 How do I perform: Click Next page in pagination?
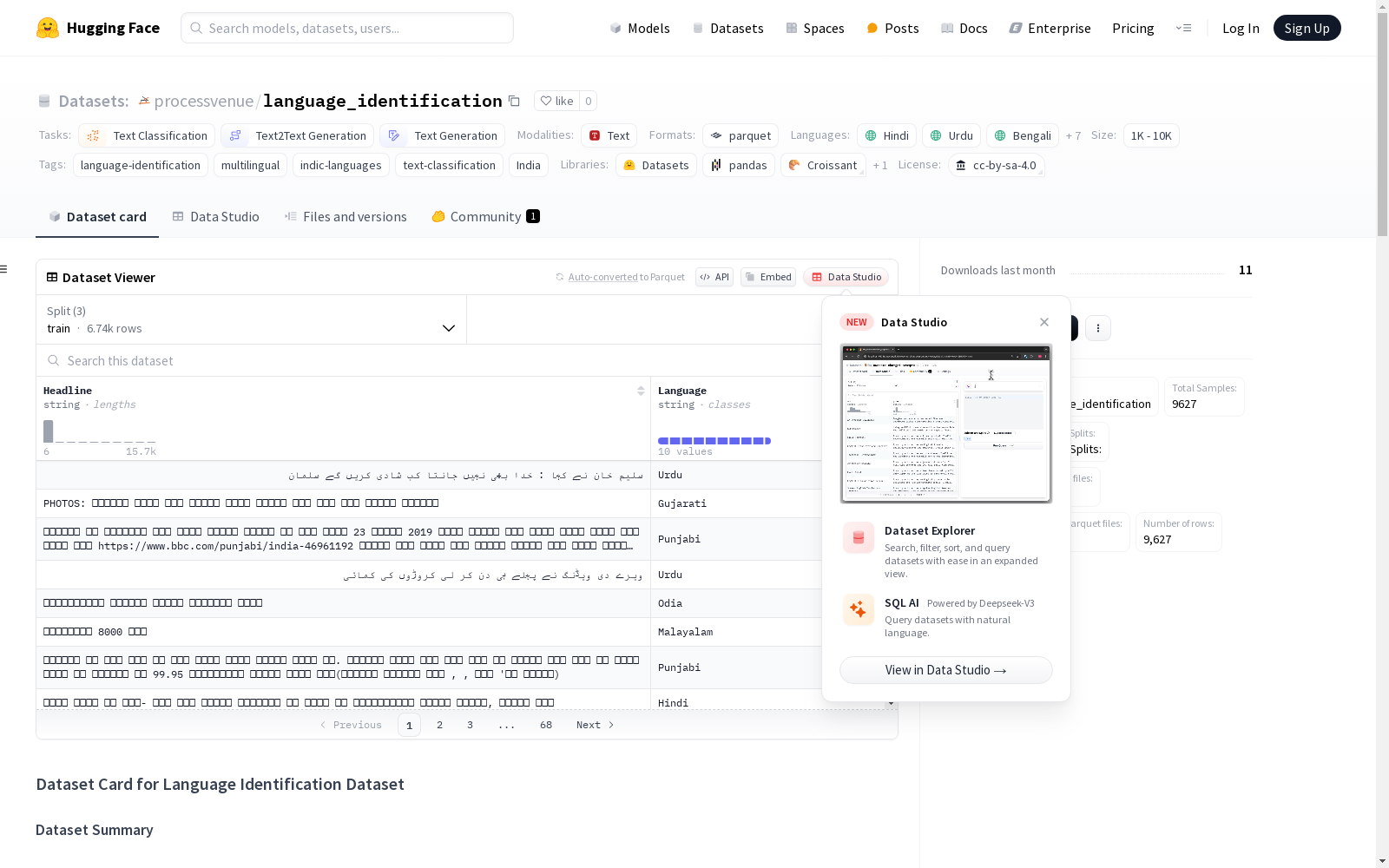(596, 725)
